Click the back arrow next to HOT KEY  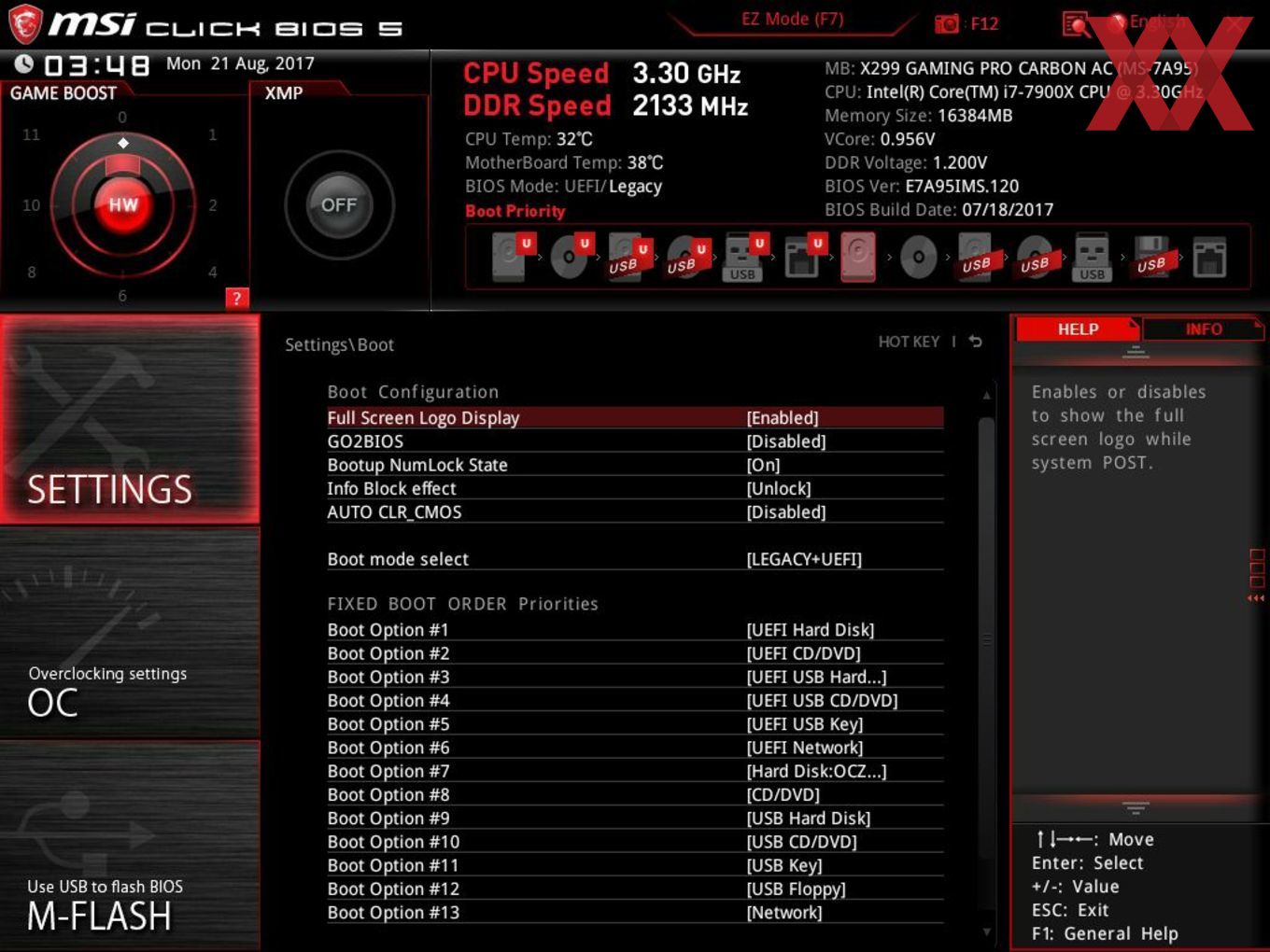point(975,342)
